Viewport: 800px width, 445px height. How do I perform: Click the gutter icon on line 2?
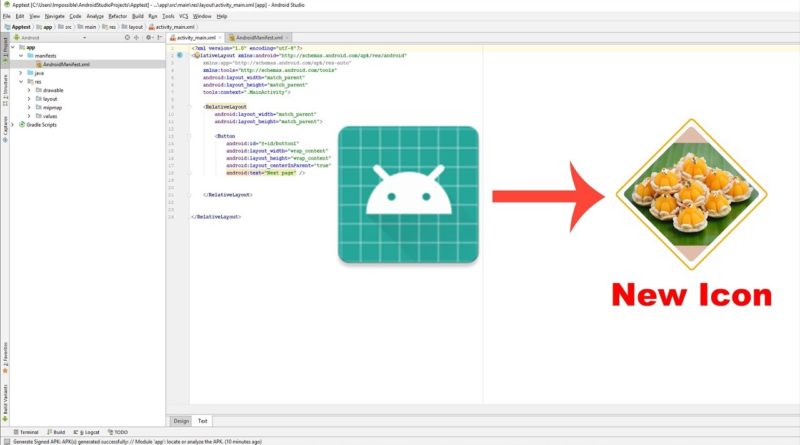(180, 55)
